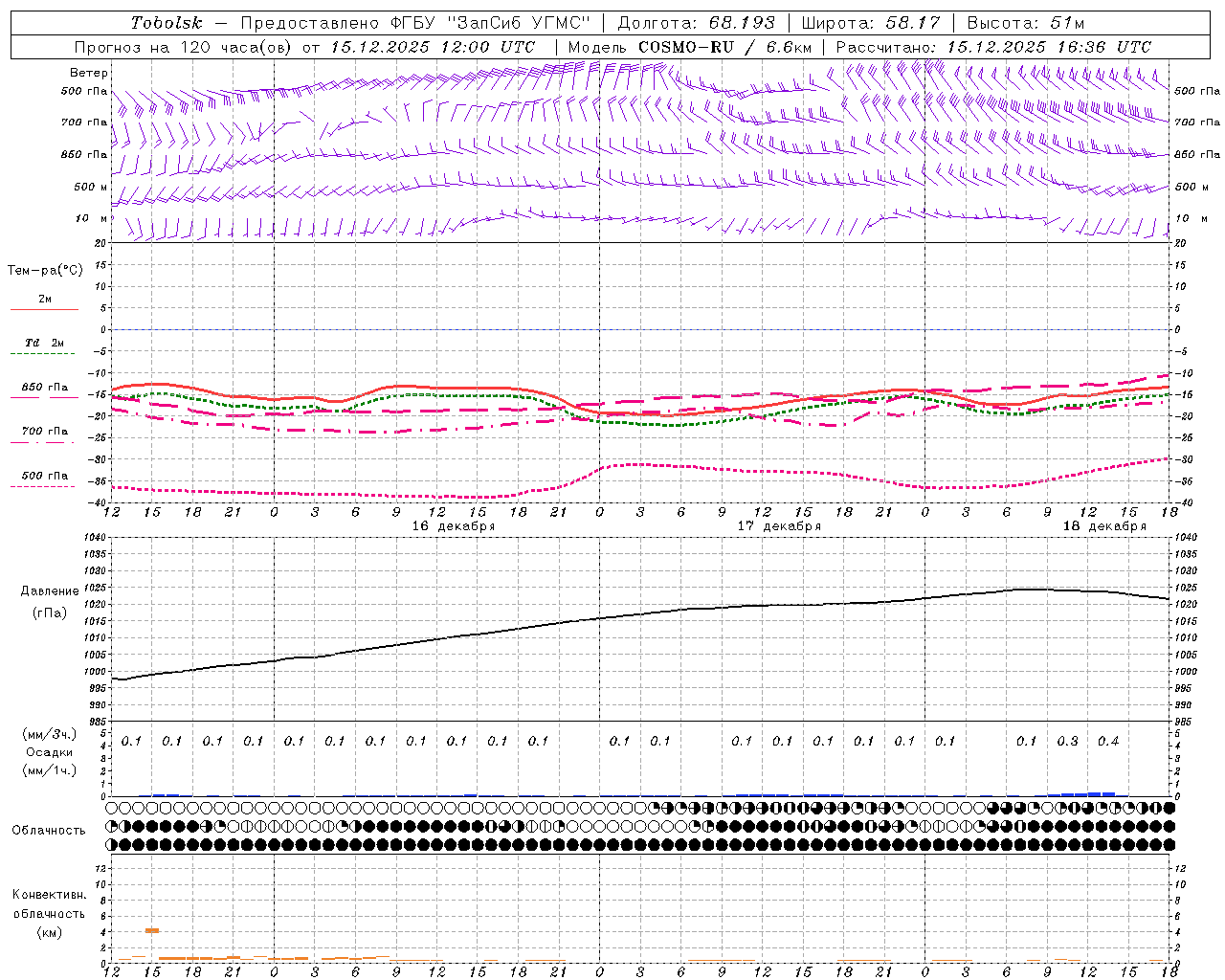Select the Осадки panel label
The height and width of the screenshot is (980, 1225).
point(49,752)
